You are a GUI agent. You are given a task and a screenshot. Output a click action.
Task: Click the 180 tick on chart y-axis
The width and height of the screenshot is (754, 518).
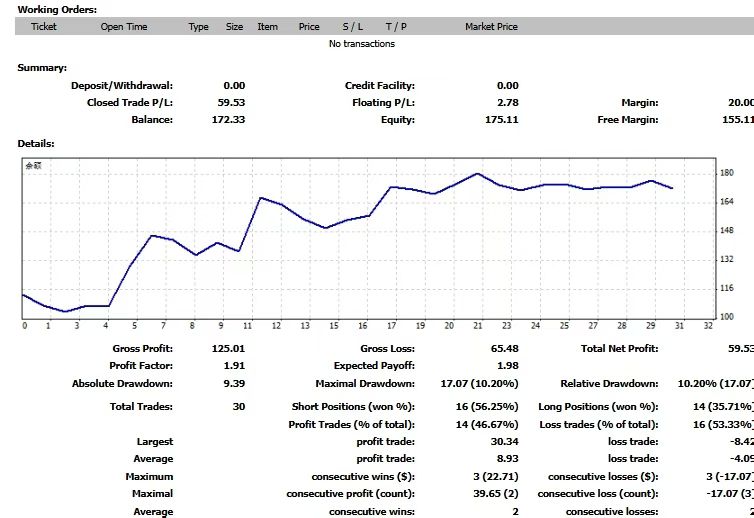click(727, 173)
